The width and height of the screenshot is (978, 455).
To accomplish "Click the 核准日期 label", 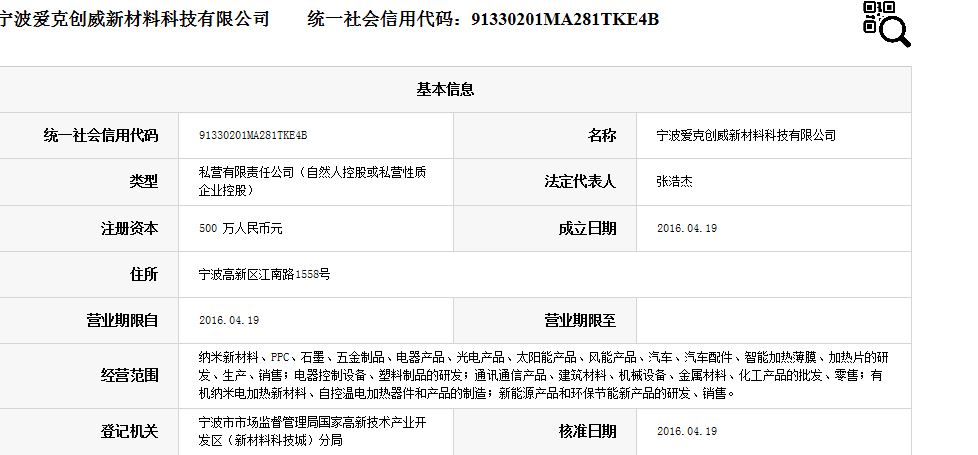I will [x=587, y=431].
